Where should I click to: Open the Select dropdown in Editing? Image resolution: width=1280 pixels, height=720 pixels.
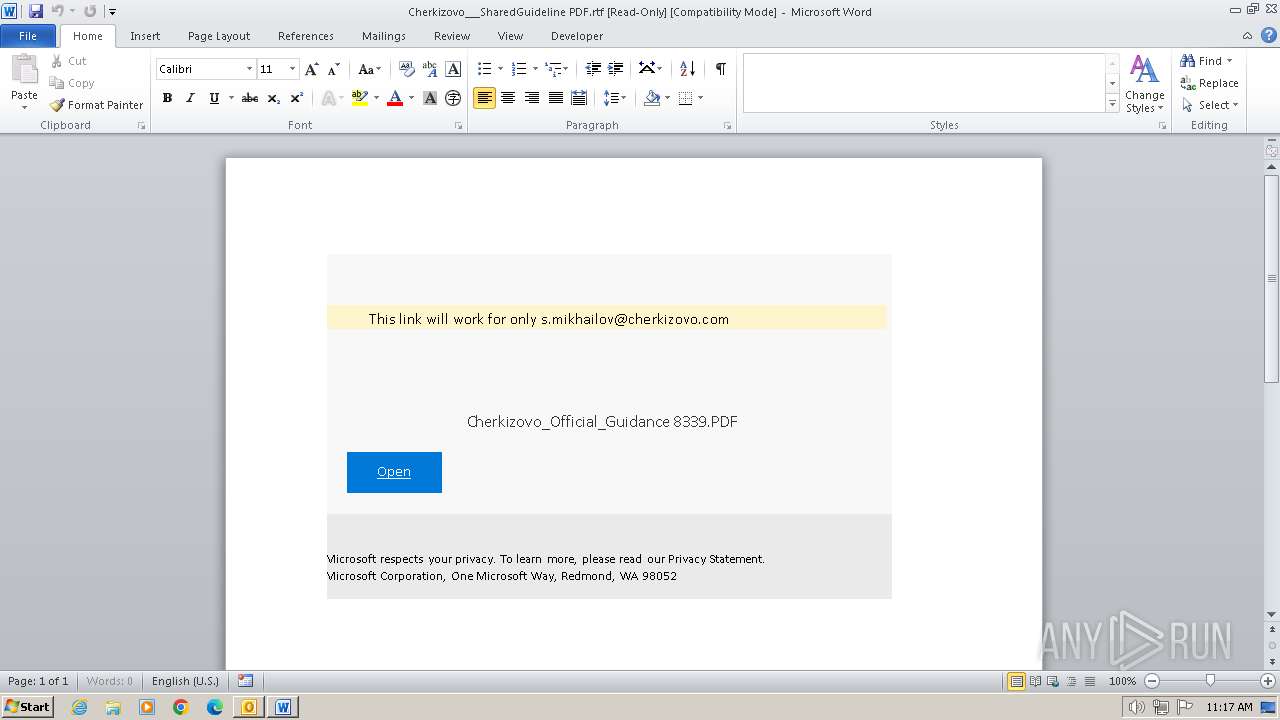point(1210,105)
